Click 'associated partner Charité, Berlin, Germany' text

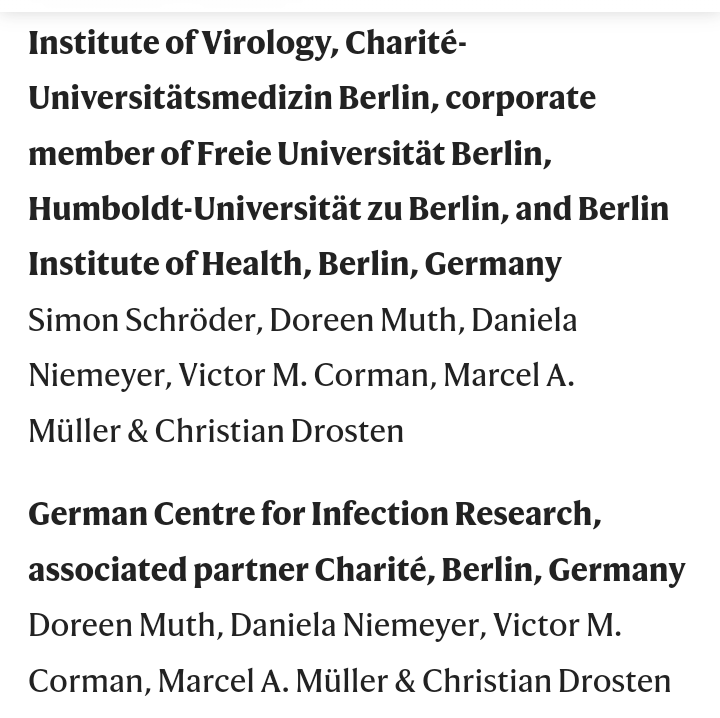click(x=356, y=570)
